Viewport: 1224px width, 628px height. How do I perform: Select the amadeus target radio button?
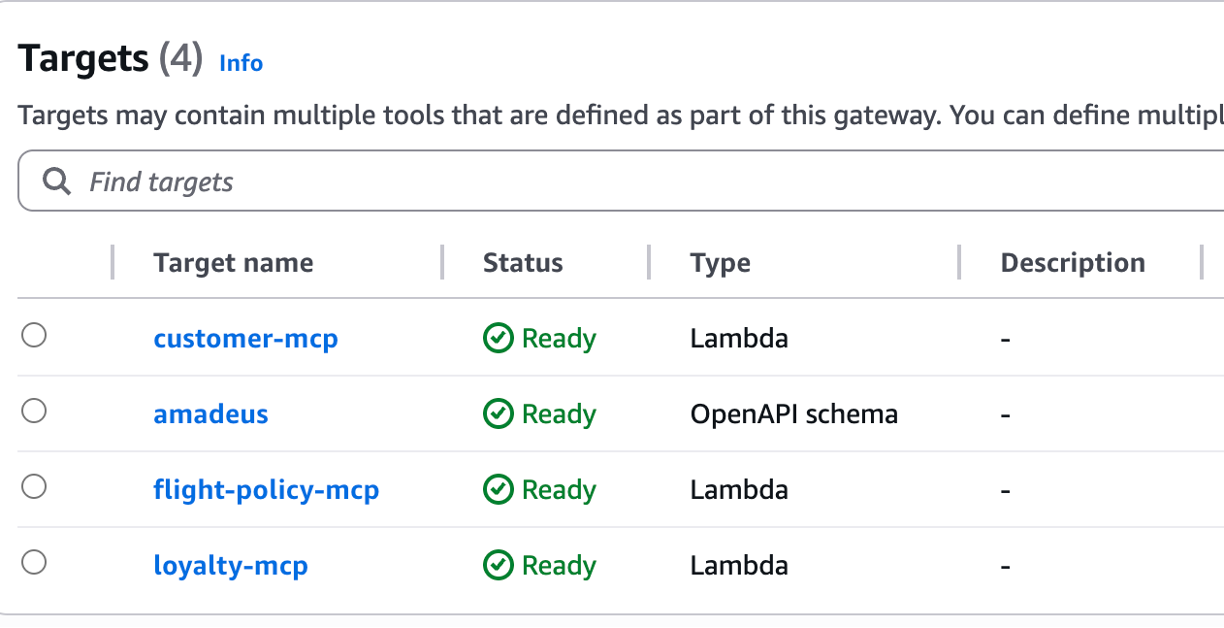[34, 411]
